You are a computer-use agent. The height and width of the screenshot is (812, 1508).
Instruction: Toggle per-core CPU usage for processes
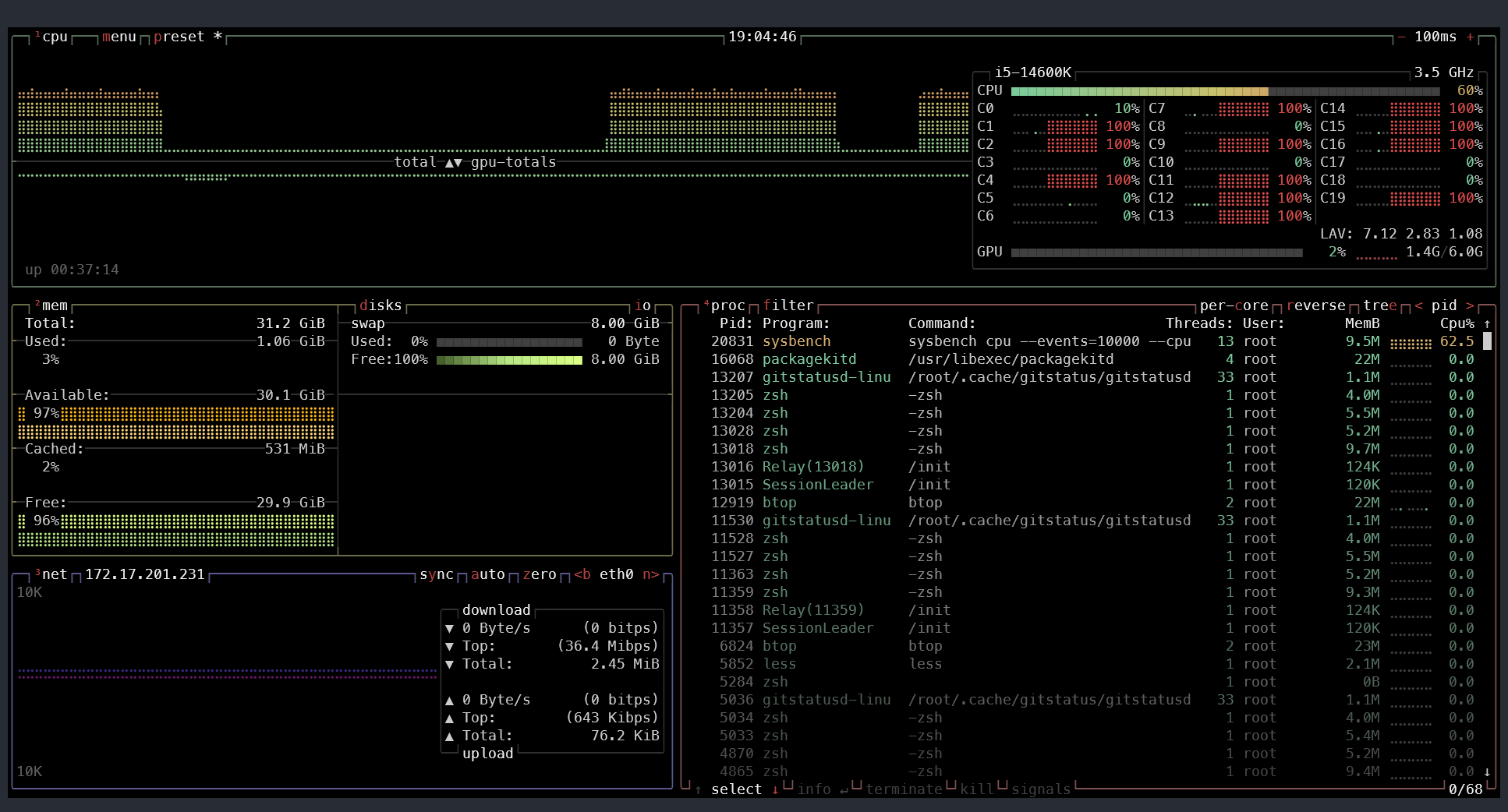pos(1234,306)
